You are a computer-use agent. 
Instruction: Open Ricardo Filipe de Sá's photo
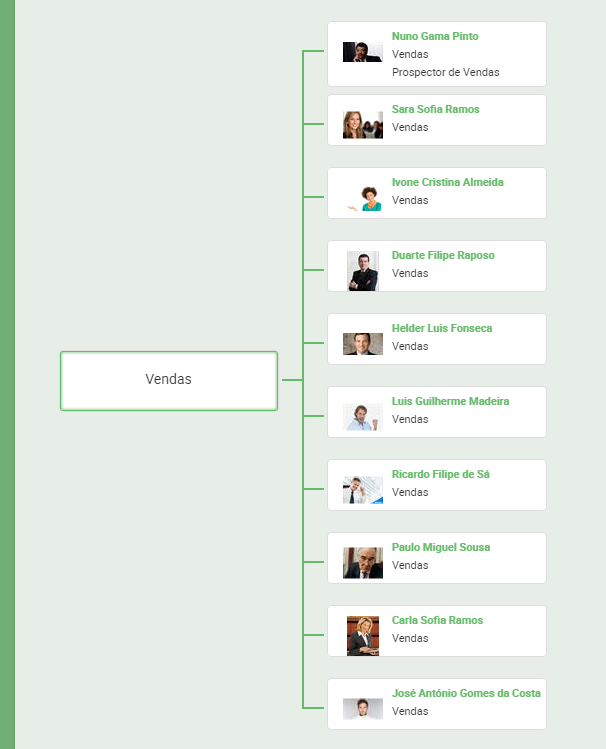[x=362, y=490]
